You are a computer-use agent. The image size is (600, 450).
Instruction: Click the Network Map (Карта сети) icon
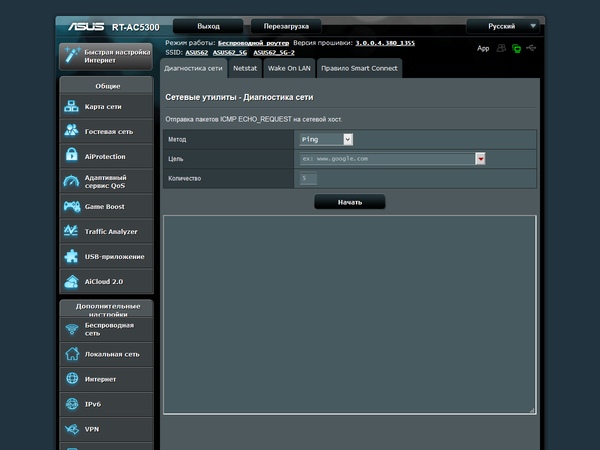(72, 106)
